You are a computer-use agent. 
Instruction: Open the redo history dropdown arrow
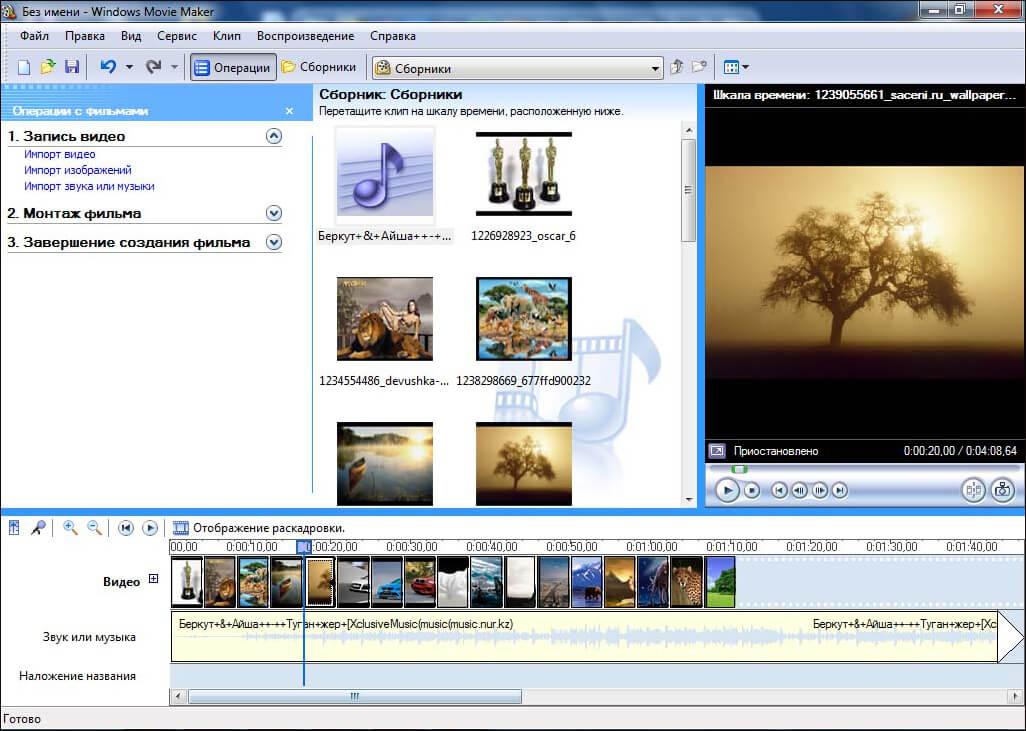point(174,67)
